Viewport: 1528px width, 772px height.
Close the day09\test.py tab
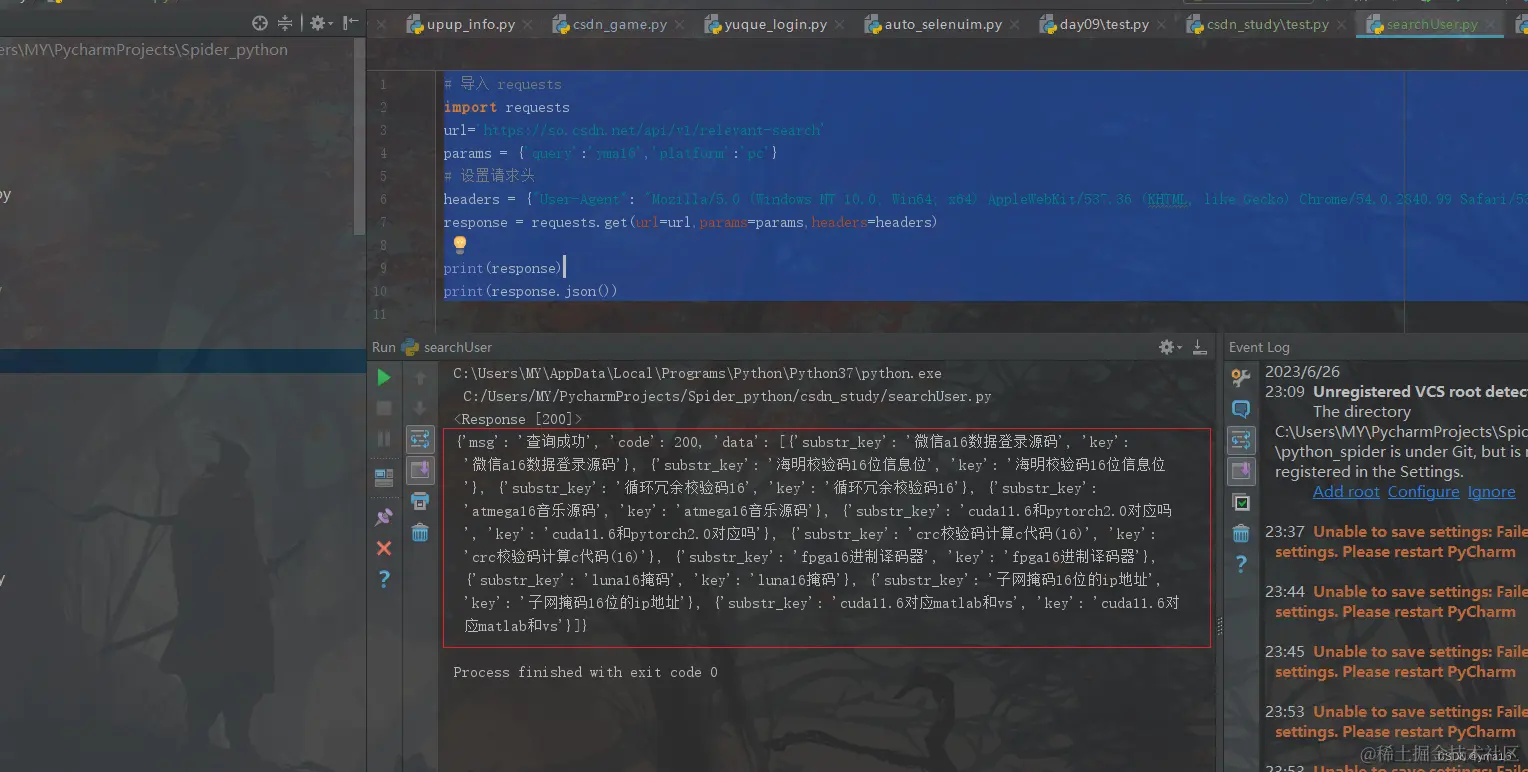(x=1163, y=25)
